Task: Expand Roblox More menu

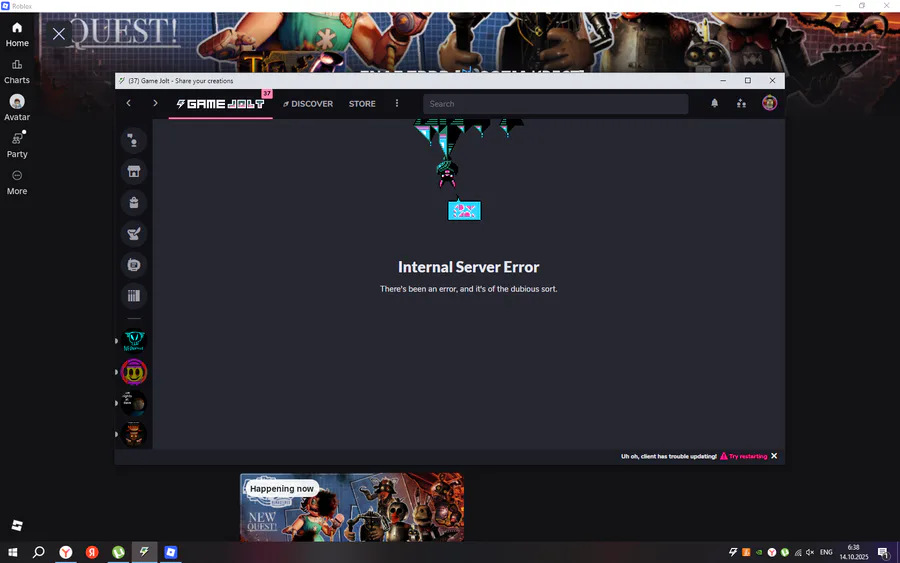Action: pos(17,183)
